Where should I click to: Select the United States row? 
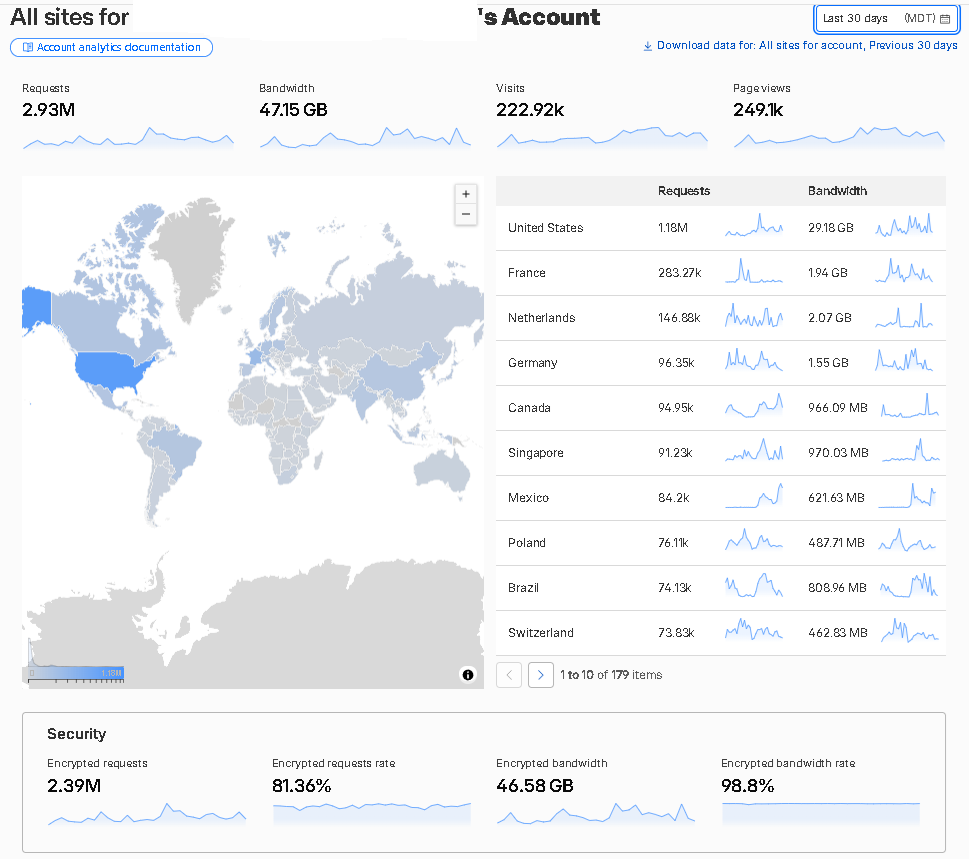tap(721, 228)
